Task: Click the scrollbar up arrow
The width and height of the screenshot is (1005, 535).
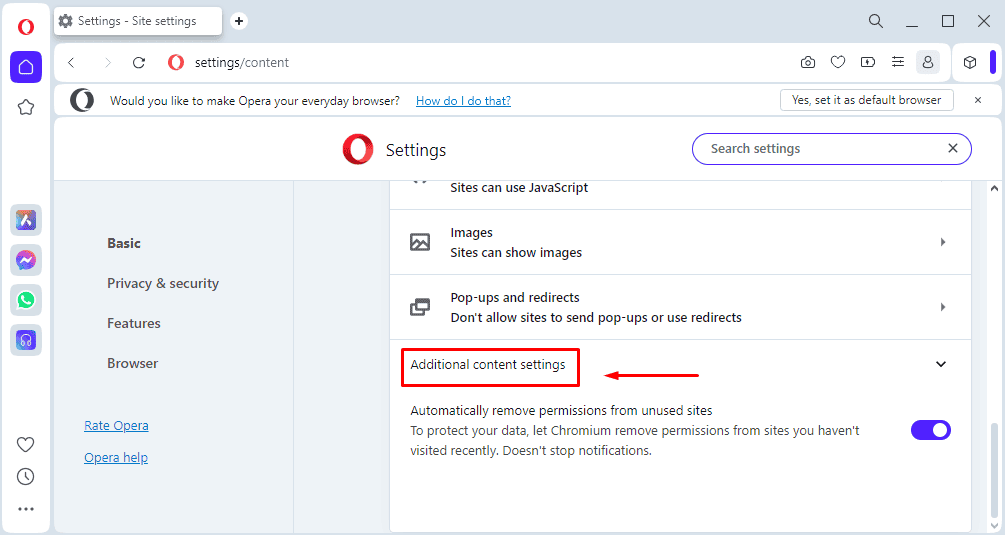Action: coord(994,188)
